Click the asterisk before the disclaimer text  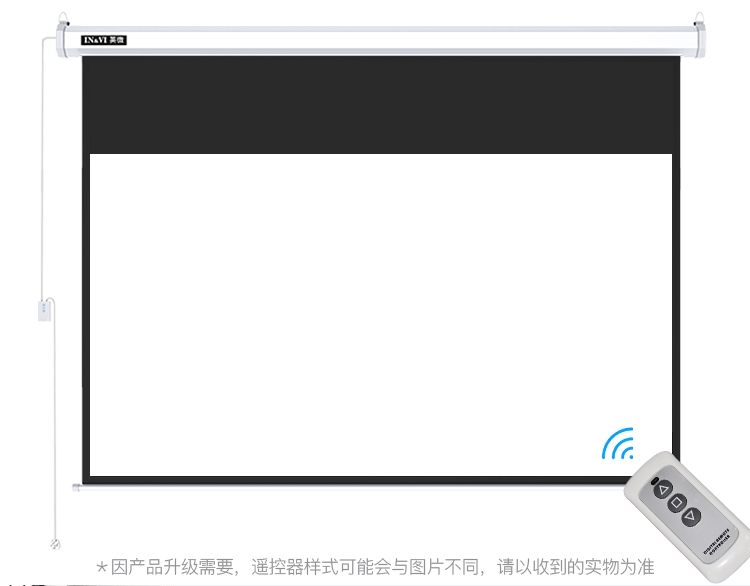point(102,567)
